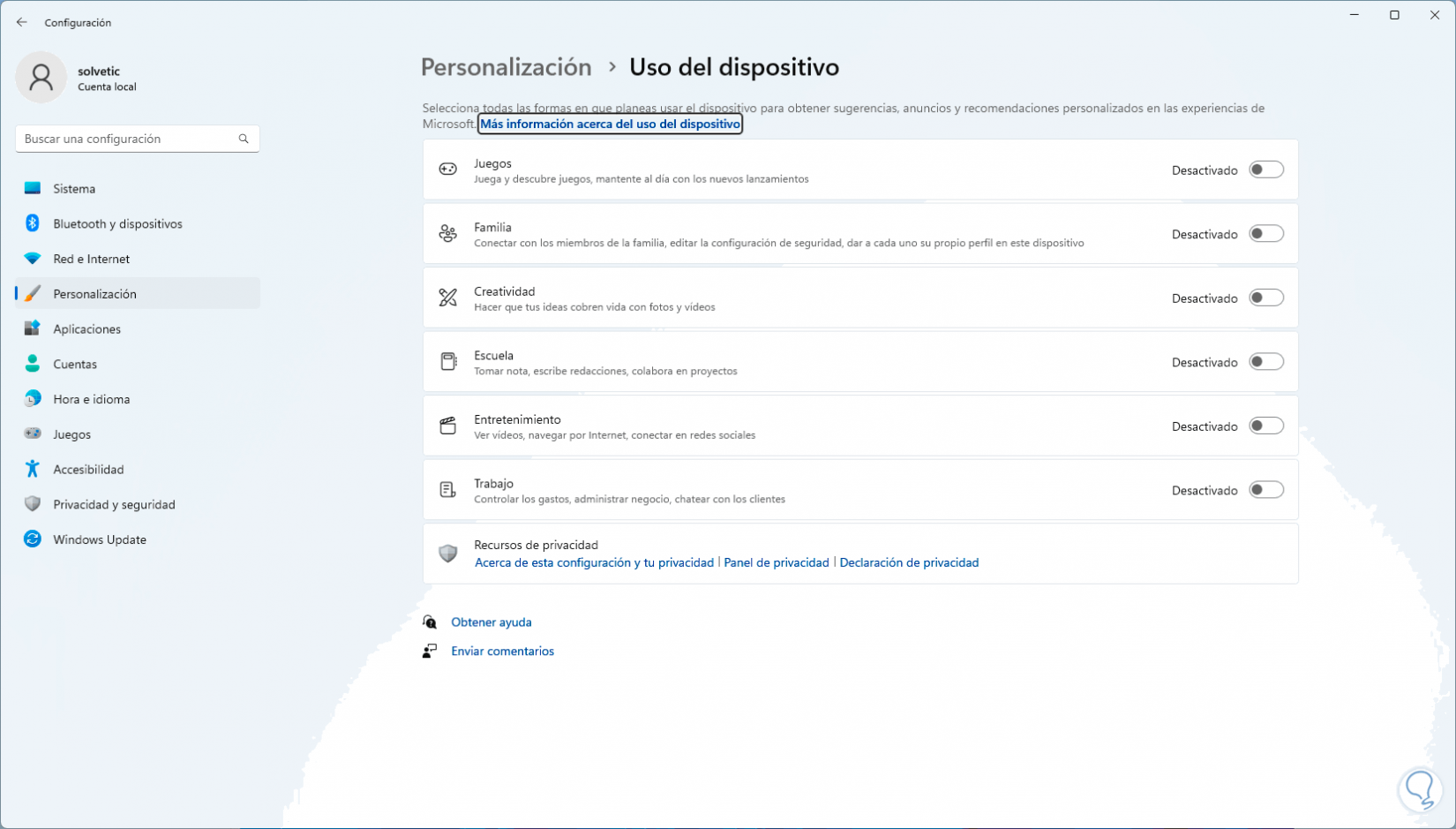Open the Sistema settings section
This screenshot has width=1456, height=829.
coord(74,189)
